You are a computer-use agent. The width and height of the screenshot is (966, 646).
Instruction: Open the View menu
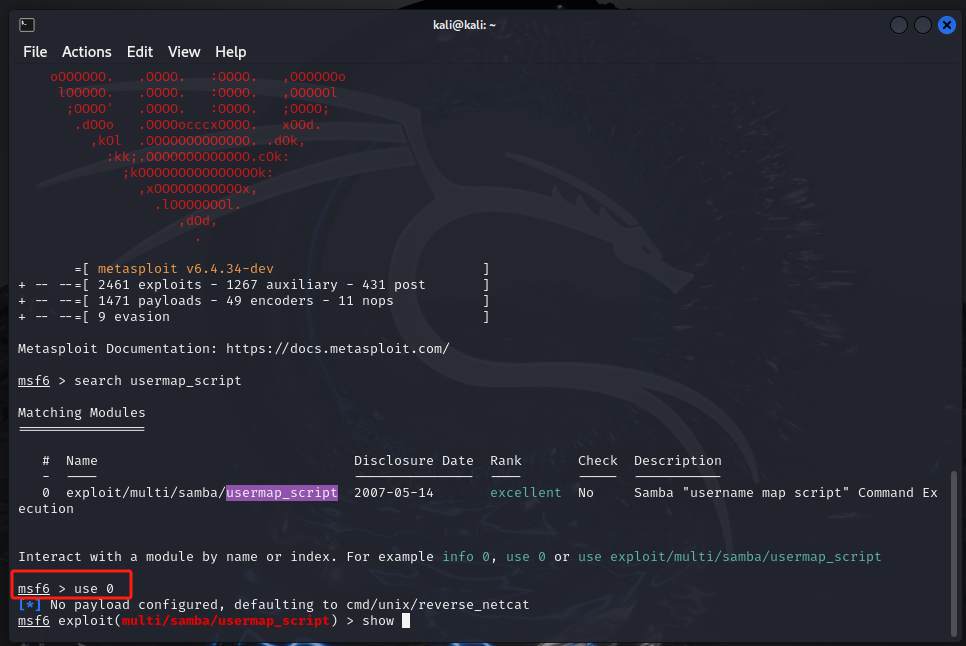[184, 52]
